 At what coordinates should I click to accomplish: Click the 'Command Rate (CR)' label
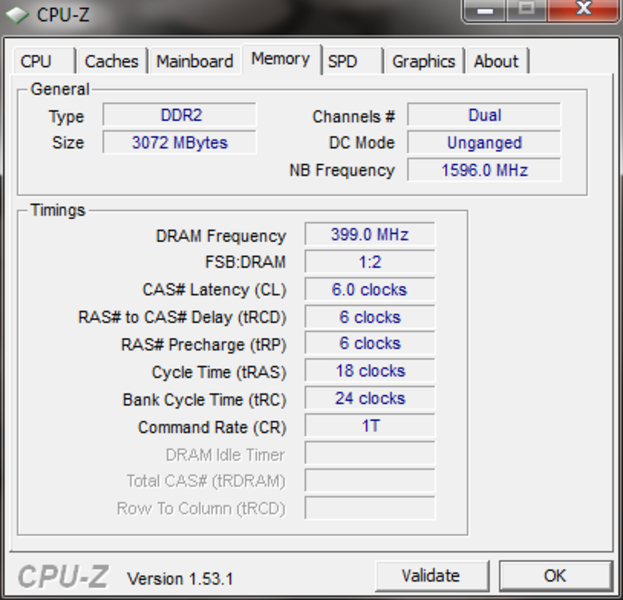[212, 428]
